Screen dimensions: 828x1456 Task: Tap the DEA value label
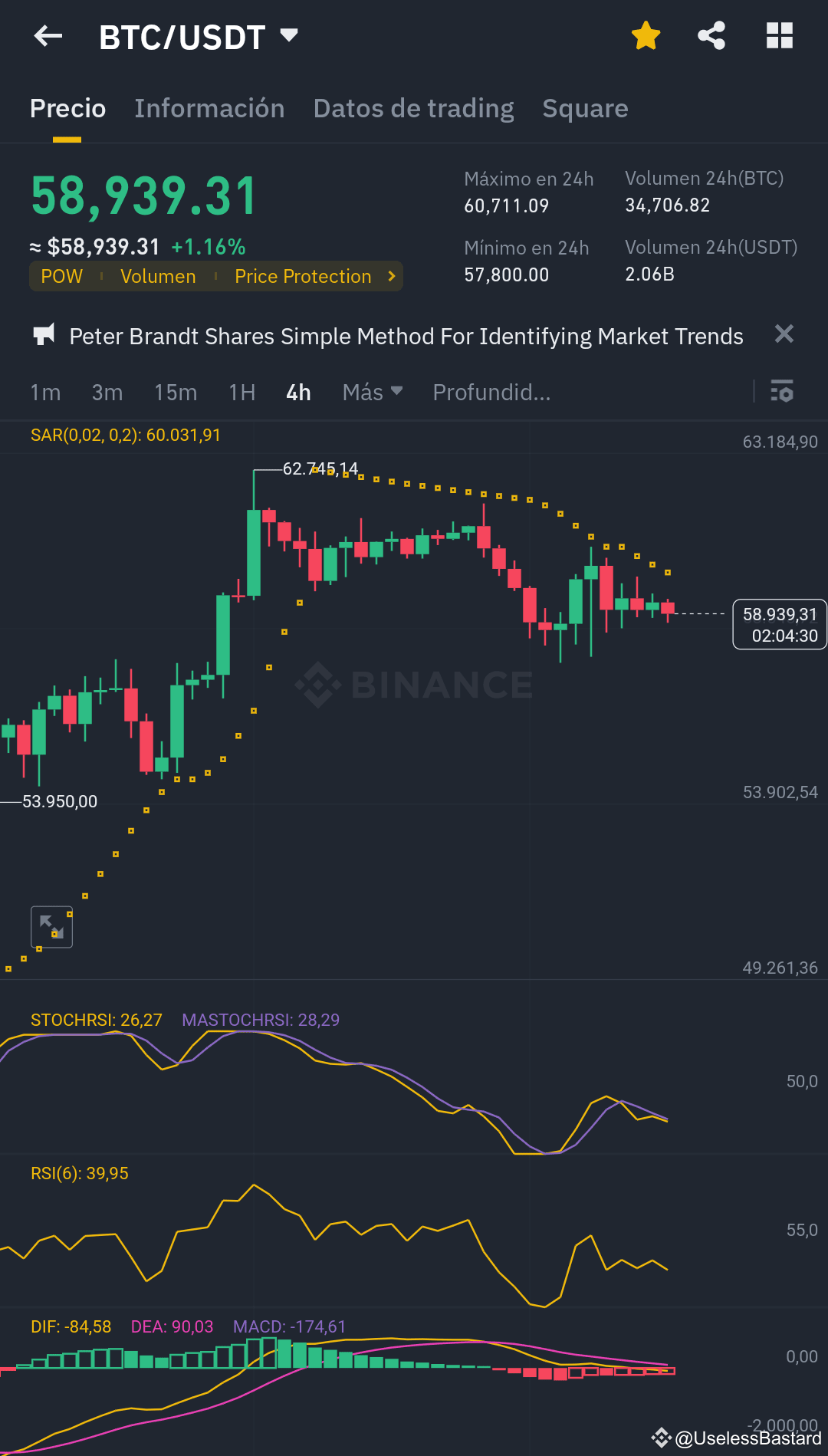pos(172,1326)
